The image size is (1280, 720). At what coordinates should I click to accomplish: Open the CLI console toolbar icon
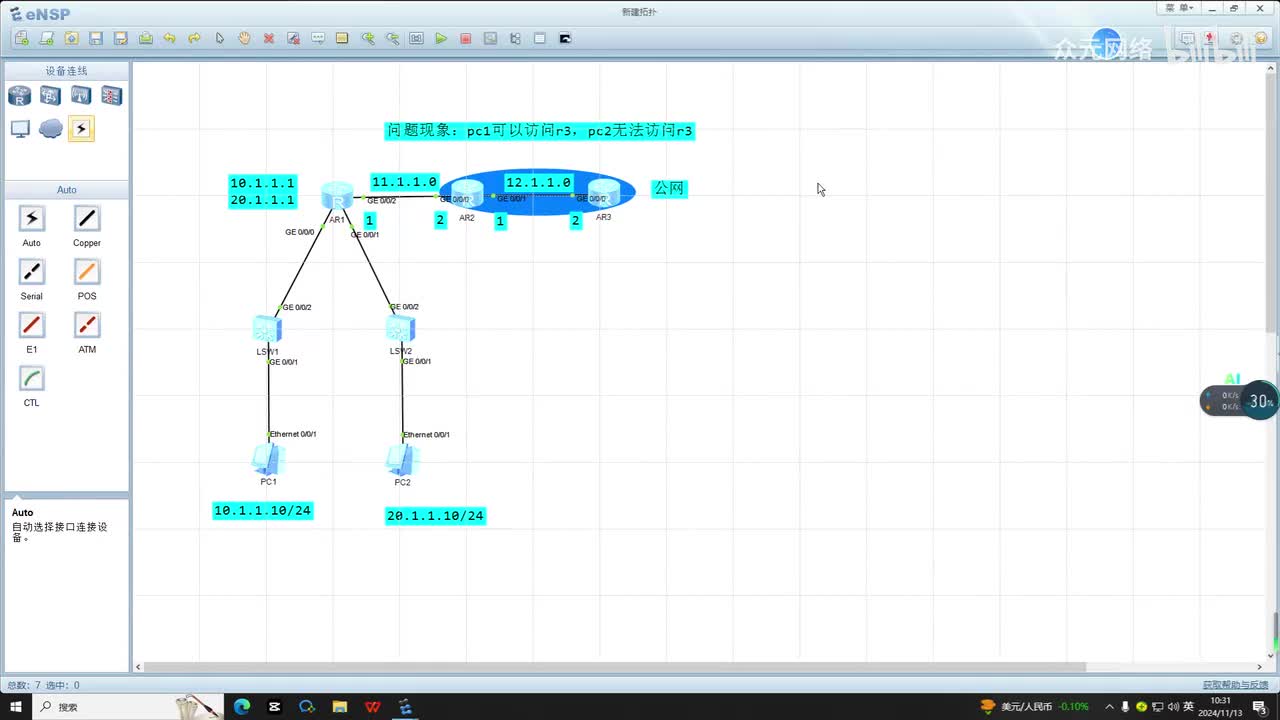[565, 38]
